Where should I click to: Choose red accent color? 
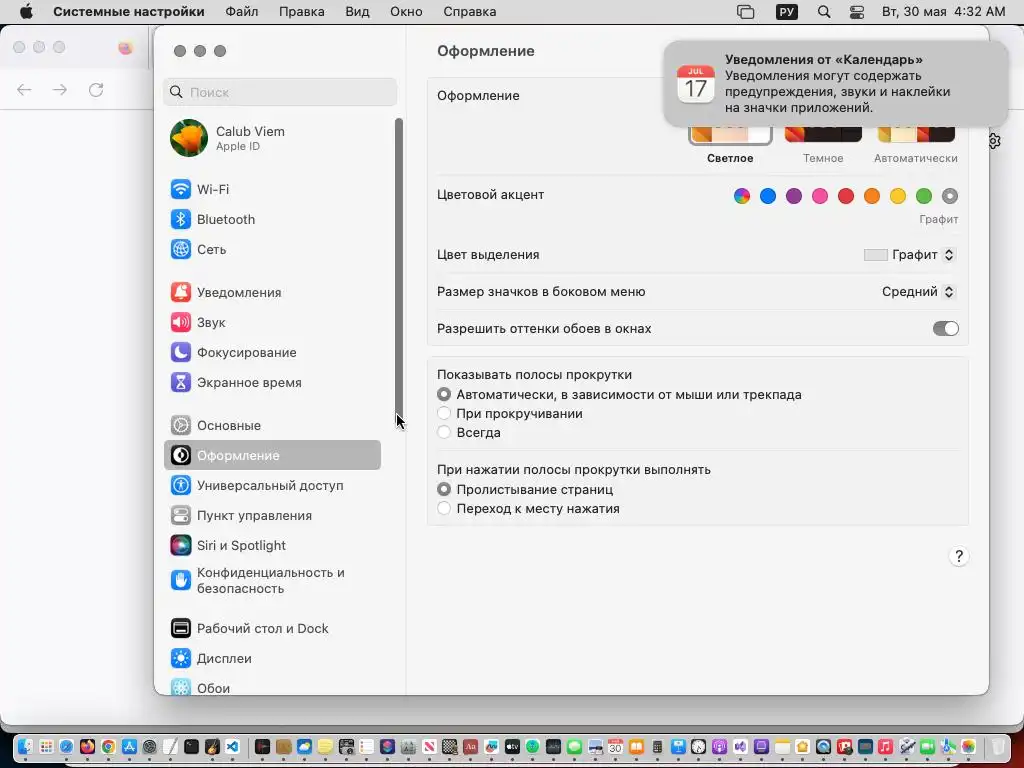click(846, 196)
